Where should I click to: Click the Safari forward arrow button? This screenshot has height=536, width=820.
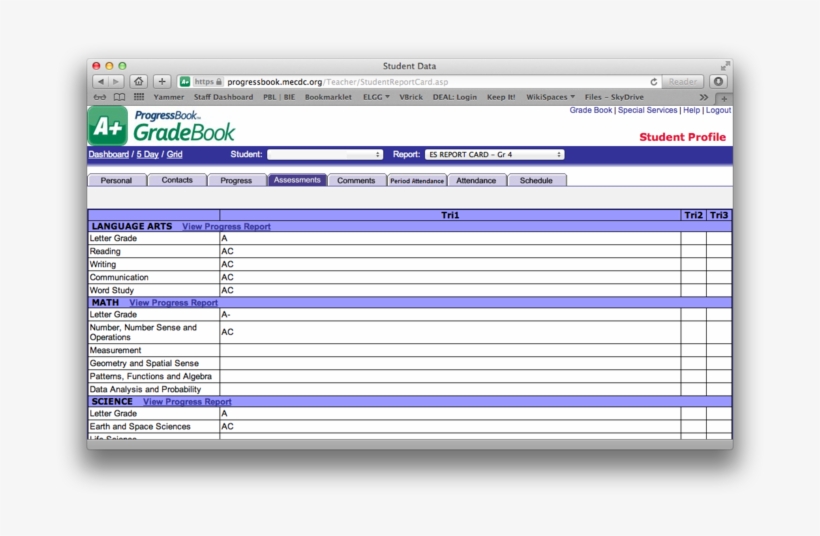[x=116, y=82]
